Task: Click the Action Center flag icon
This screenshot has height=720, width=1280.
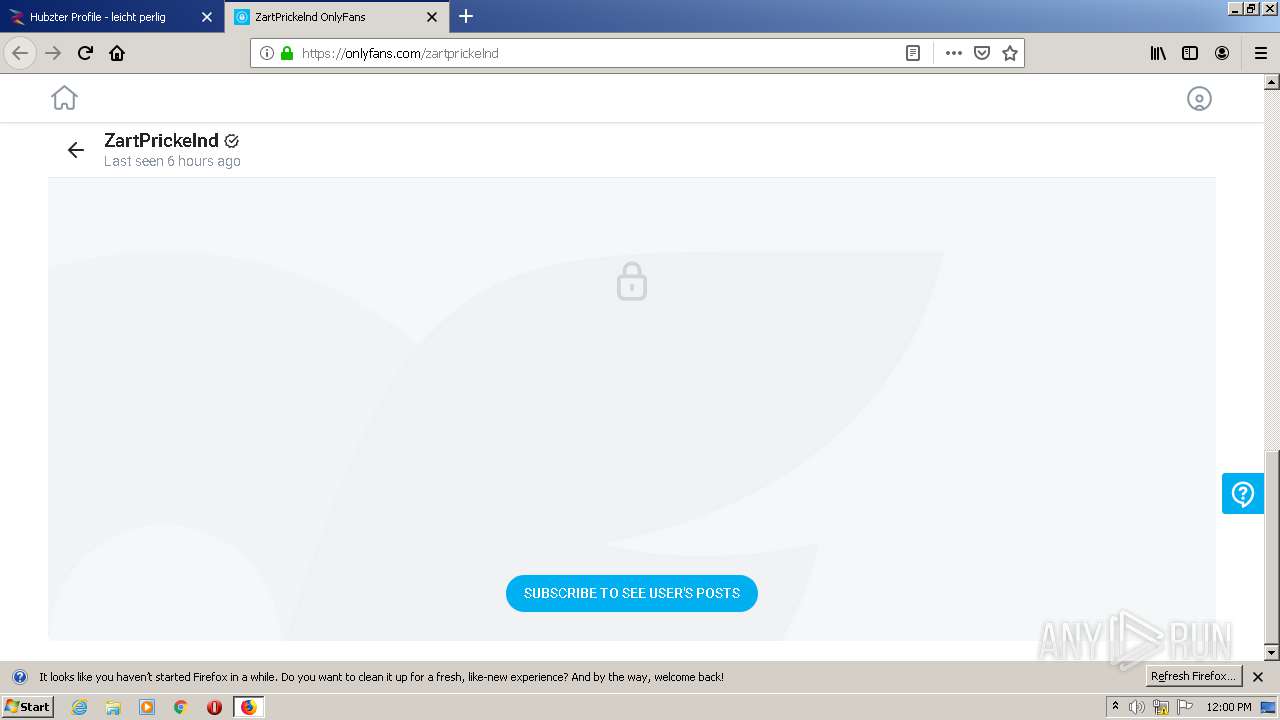Action: (x=1185, y=707)
